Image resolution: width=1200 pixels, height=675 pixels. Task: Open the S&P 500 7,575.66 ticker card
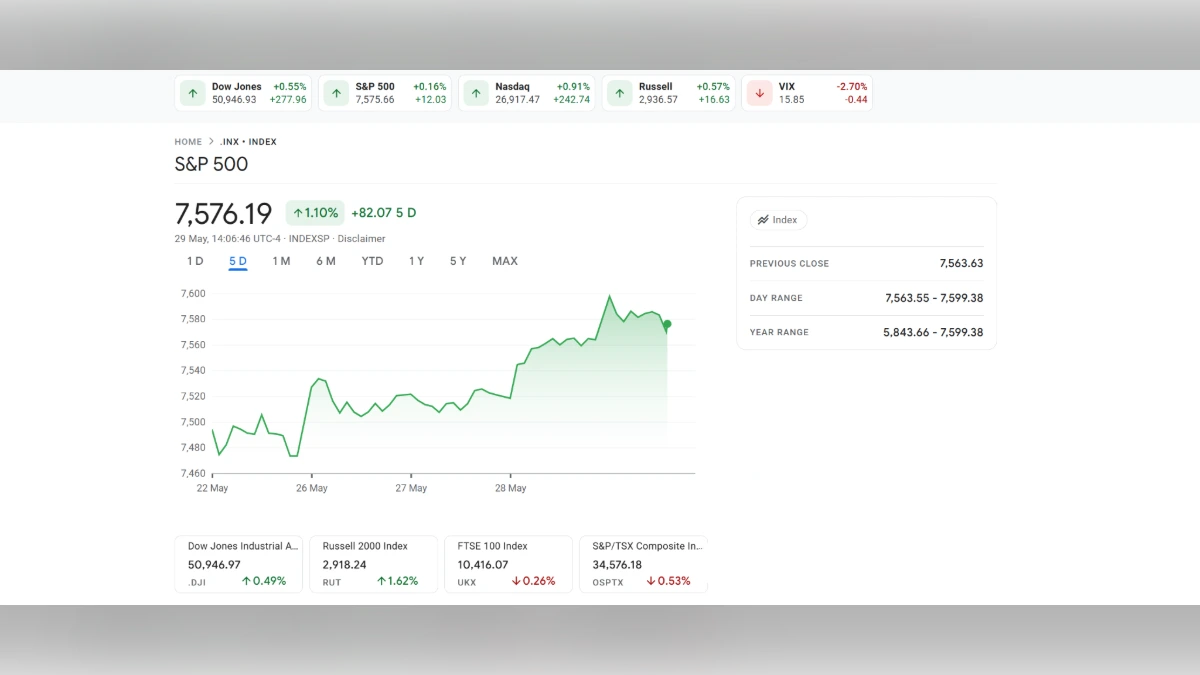tap(385, 93)
